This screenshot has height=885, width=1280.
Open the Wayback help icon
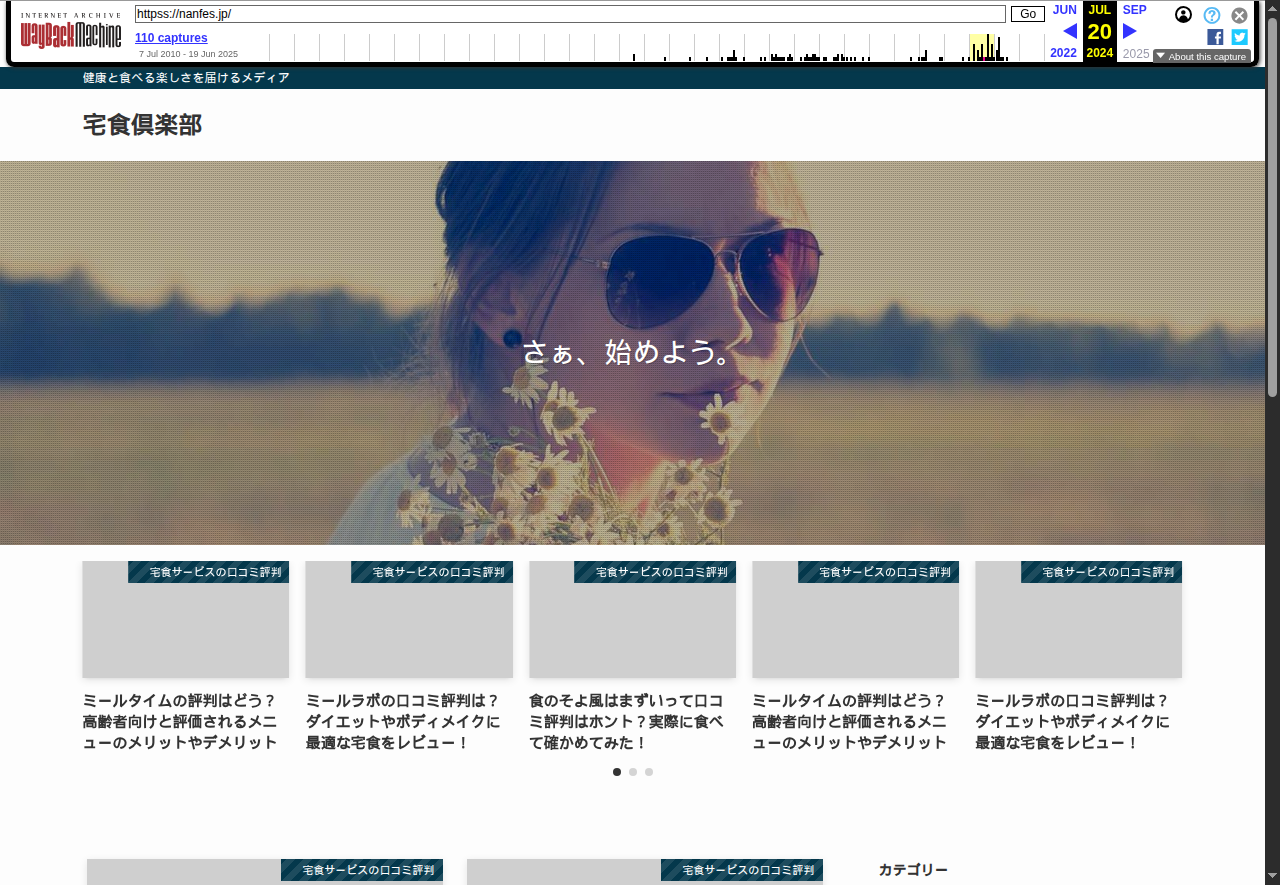tap(1211, 15)
